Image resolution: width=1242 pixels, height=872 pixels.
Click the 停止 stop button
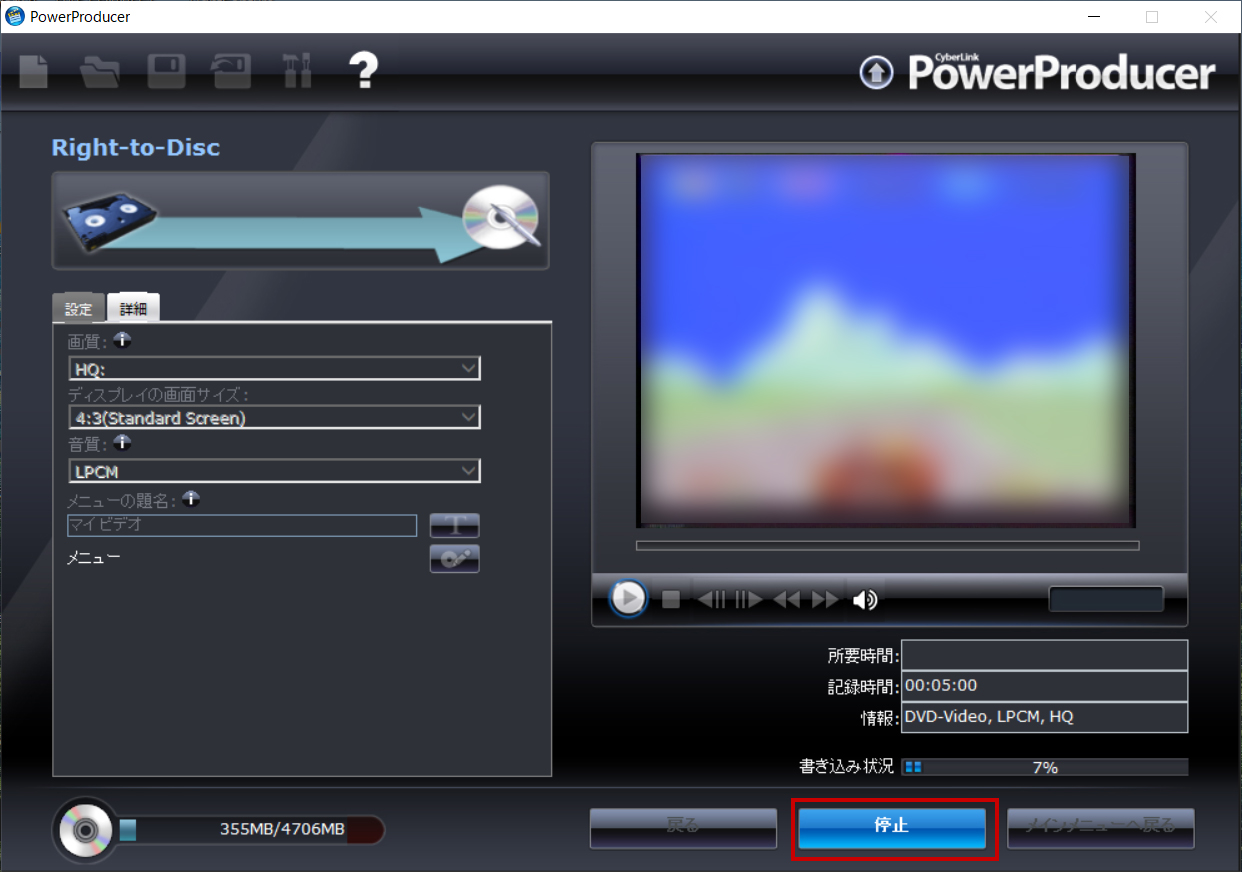tap(892, 828)
